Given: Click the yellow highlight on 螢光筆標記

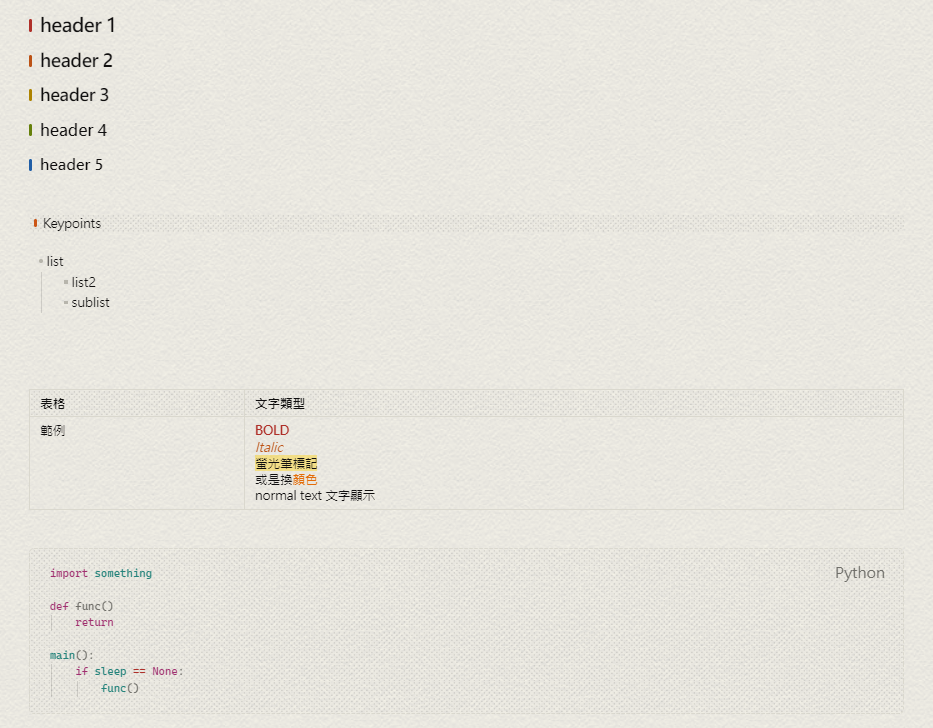Looking at the screenshot, I should 285,463.
